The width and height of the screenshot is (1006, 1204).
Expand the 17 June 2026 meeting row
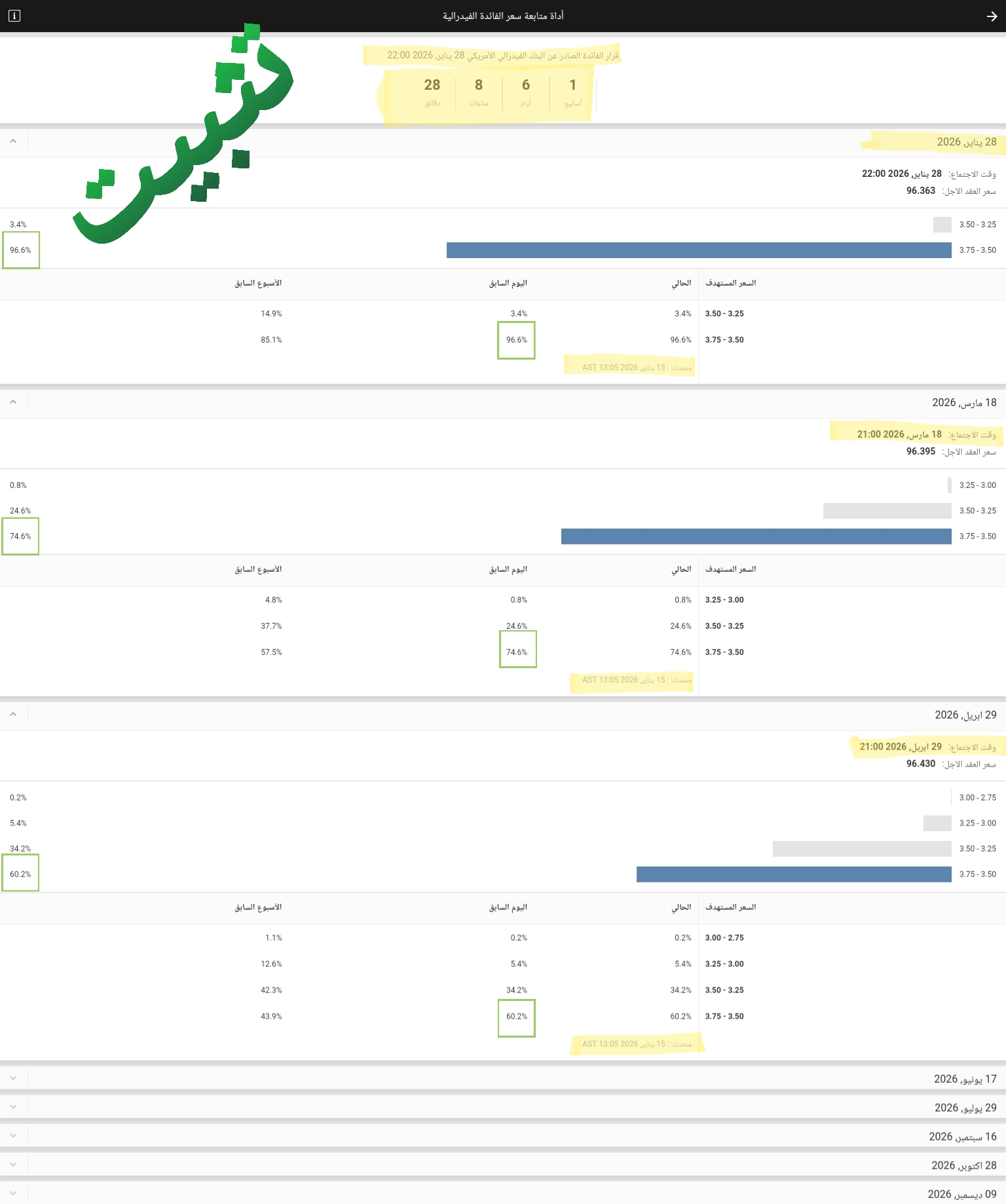point(13,1078)
